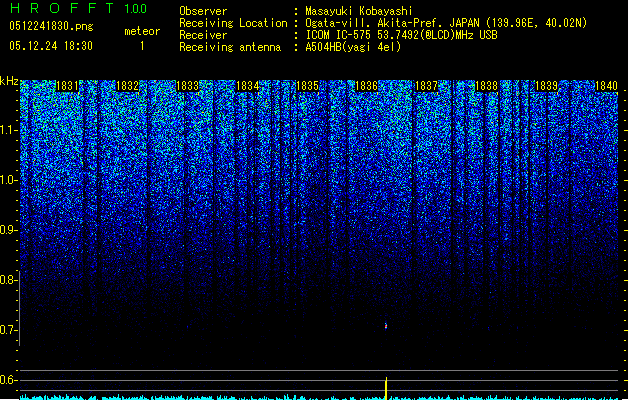Click the yellow signal spike at bottom
Image resolution: width=629 pixels, height=400 pixels.
386,388
